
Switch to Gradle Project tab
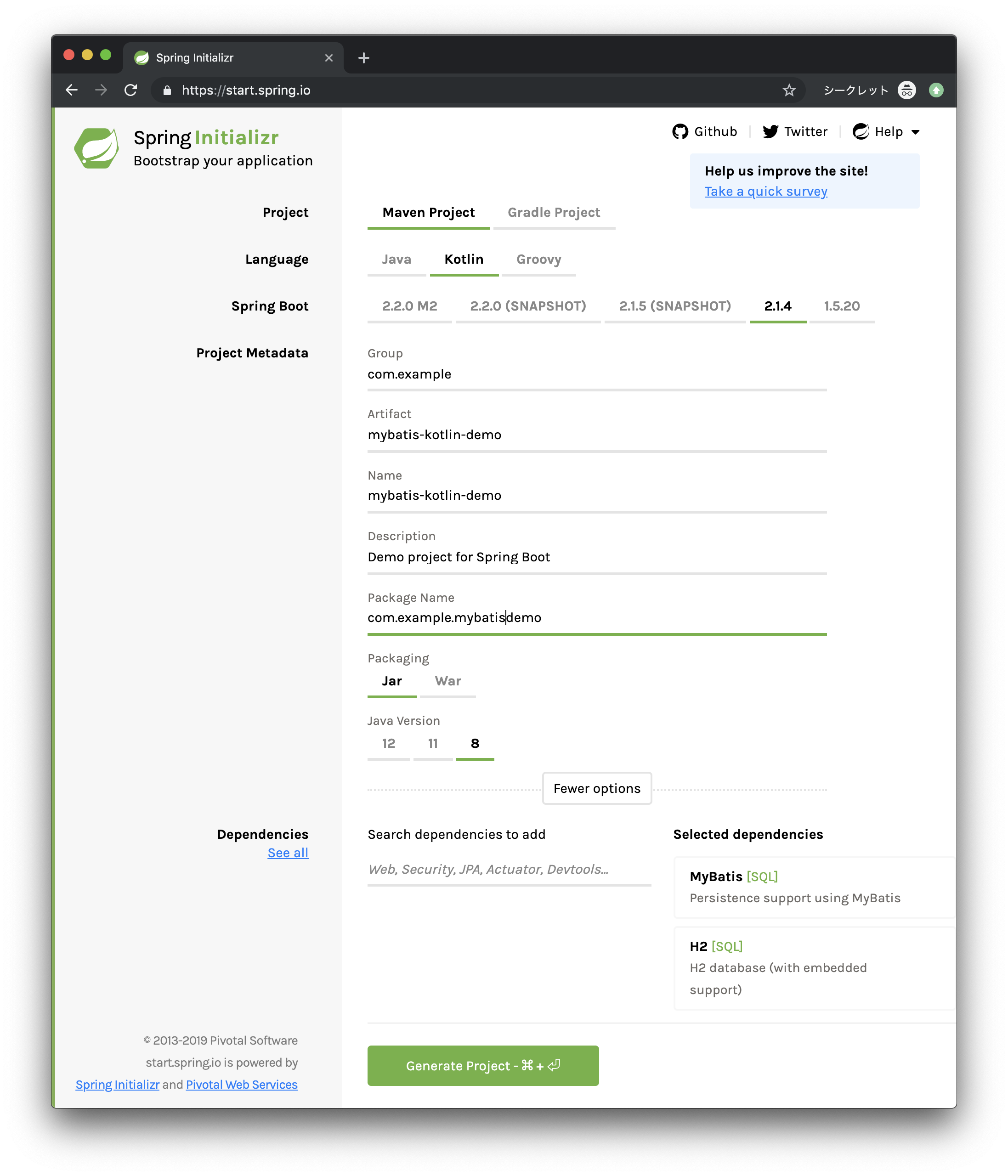pos(553,212)
